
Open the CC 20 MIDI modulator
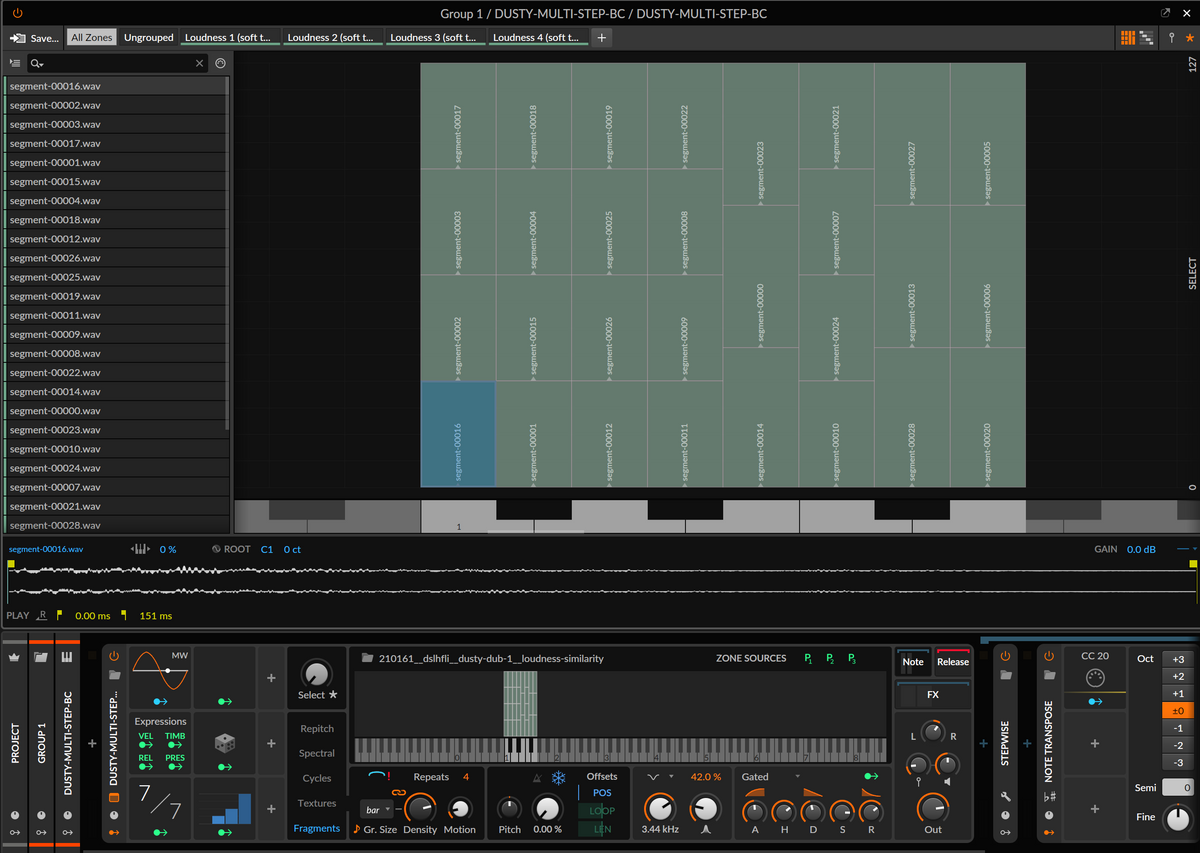(1095, 678)
